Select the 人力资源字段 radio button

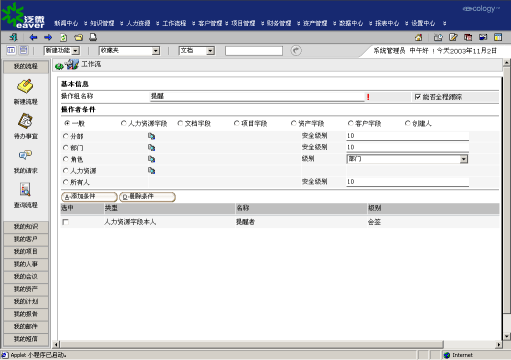click(x=123, y=123)
